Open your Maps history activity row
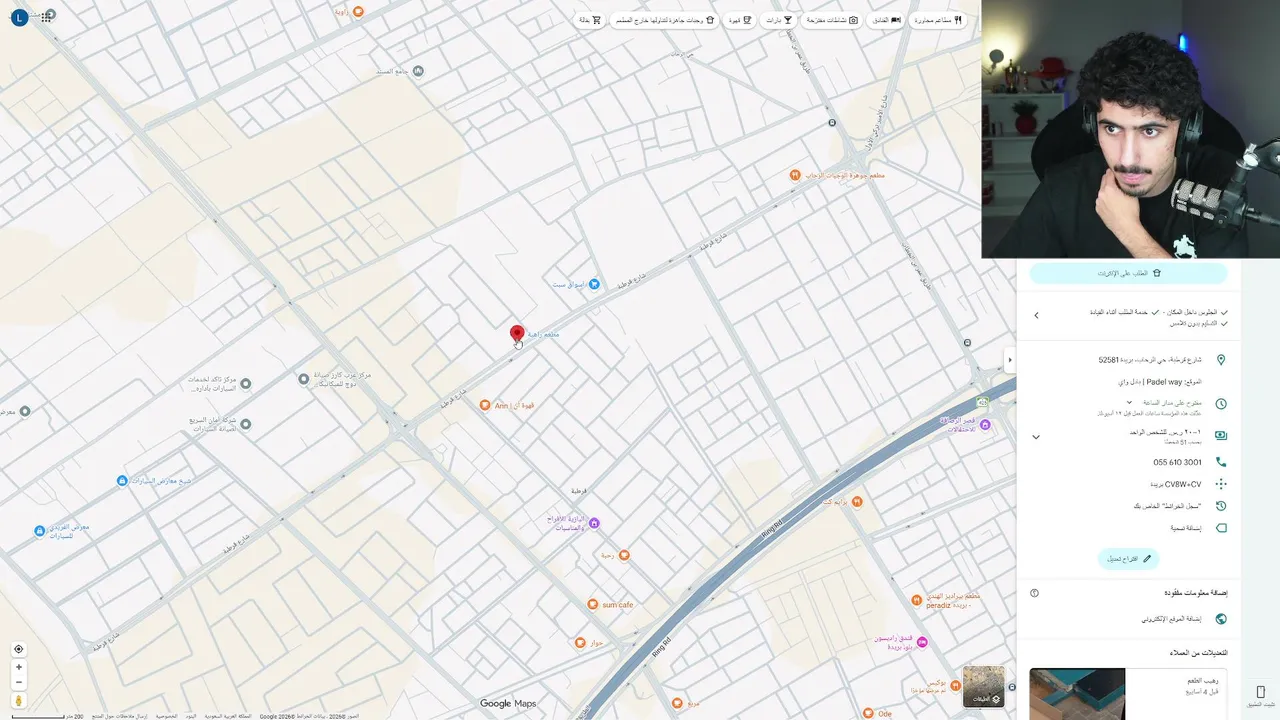 [1128, 506]
